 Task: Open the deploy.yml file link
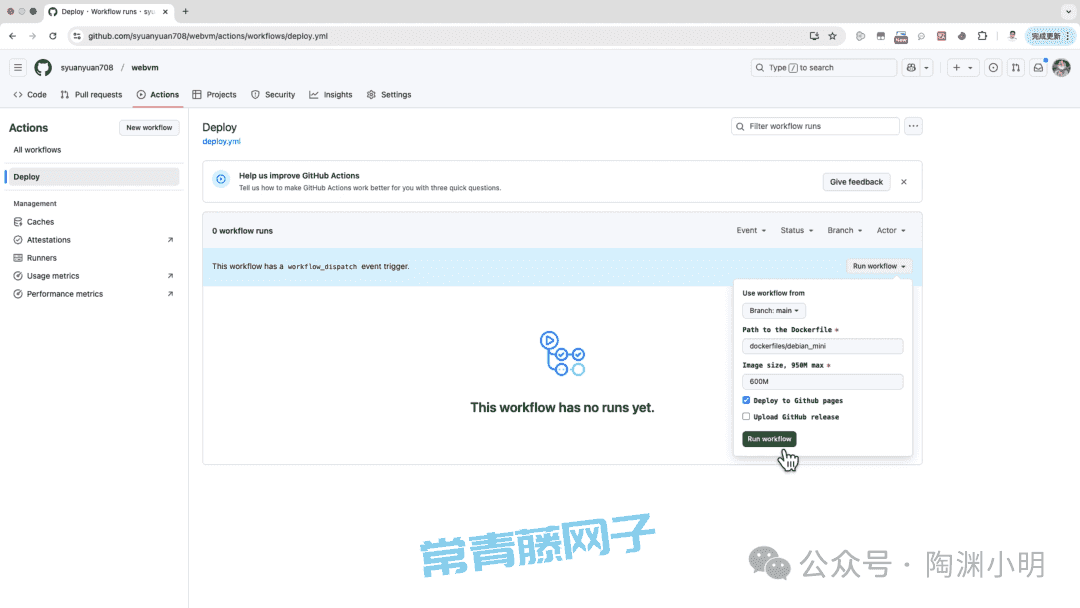pyautogui.click(x=221, y=141)
